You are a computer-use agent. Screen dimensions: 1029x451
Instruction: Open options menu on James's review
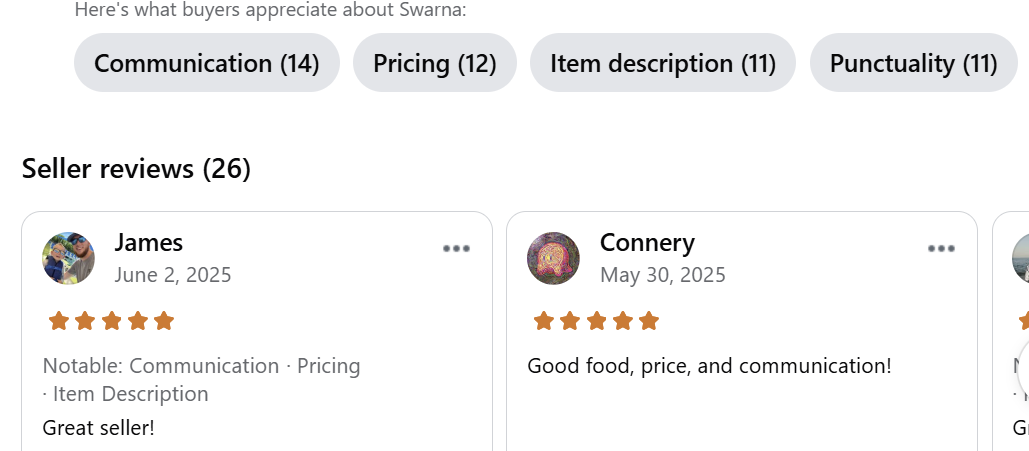click(x=456, y=249)
